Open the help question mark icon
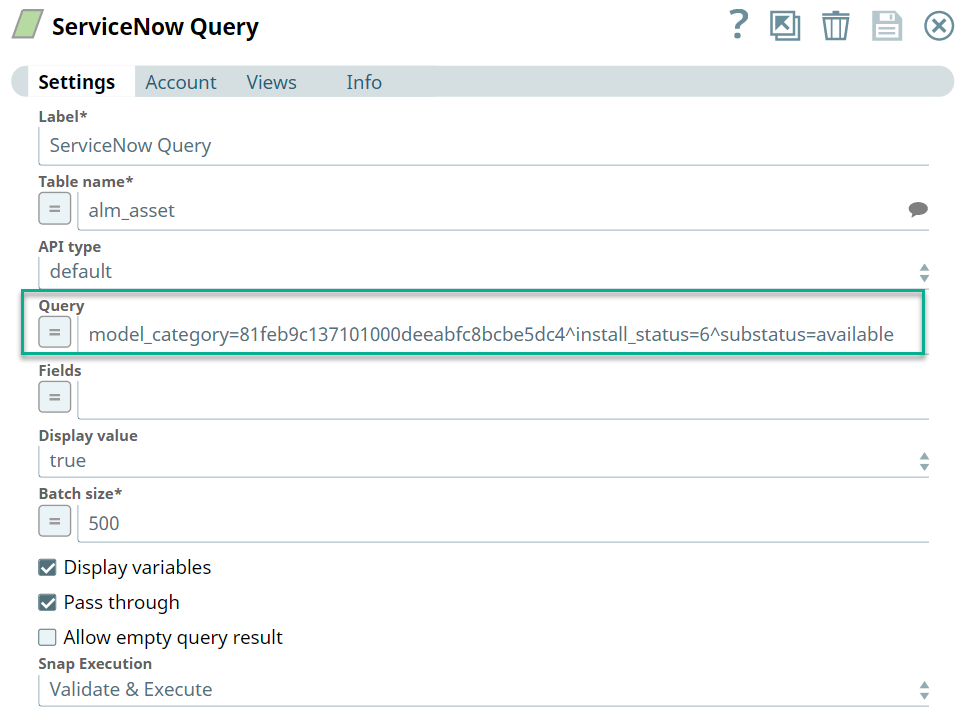This screenshot has width=964, height=726. [x=738, y=25]
